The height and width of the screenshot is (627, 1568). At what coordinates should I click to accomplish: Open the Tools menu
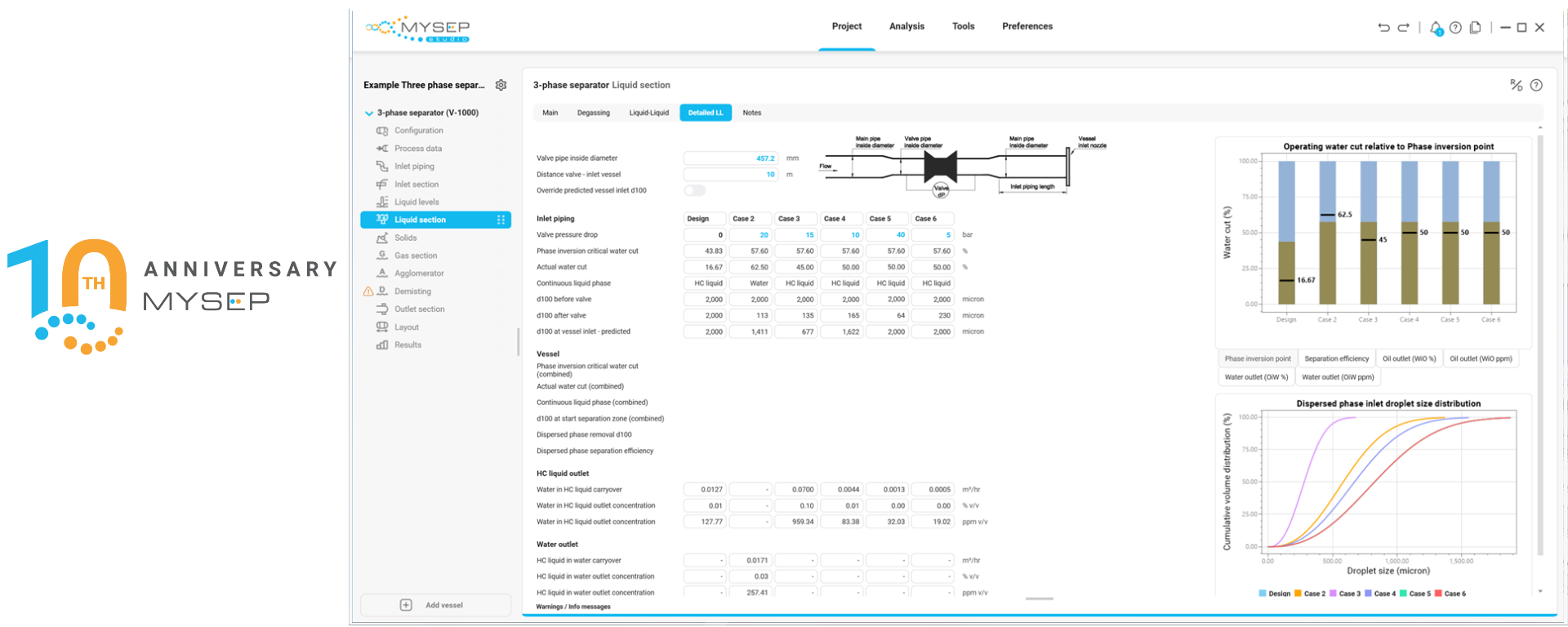[x=963, y=26]
